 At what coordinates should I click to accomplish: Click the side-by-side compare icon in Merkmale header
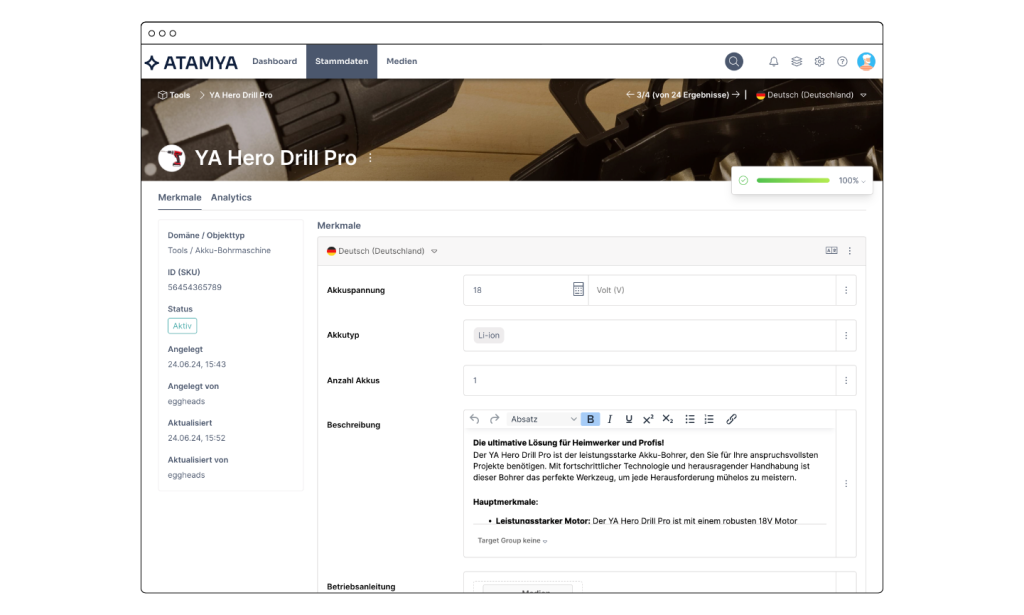point(831,251)
